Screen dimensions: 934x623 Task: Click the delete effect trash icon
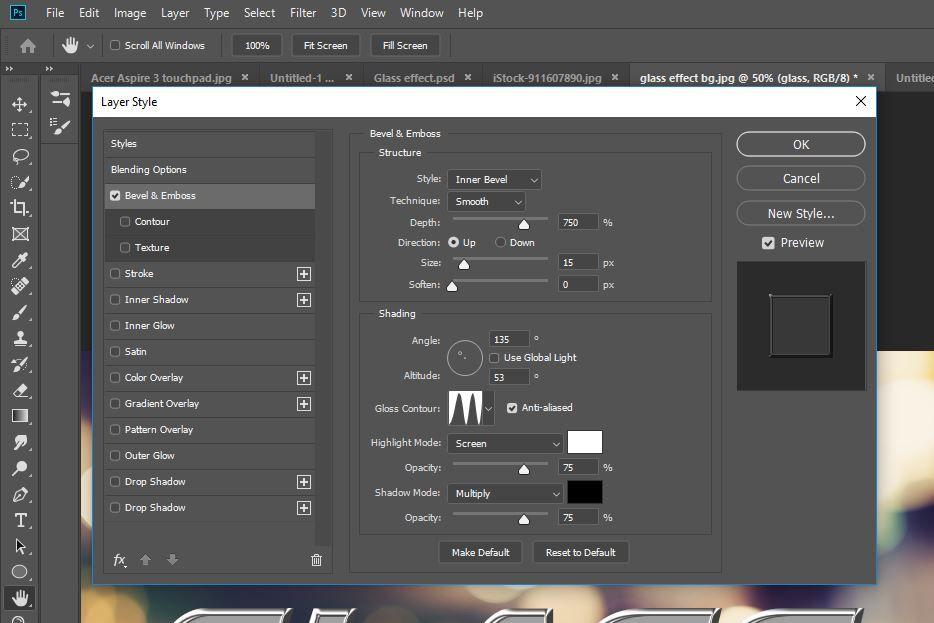(x=316, y=560)
